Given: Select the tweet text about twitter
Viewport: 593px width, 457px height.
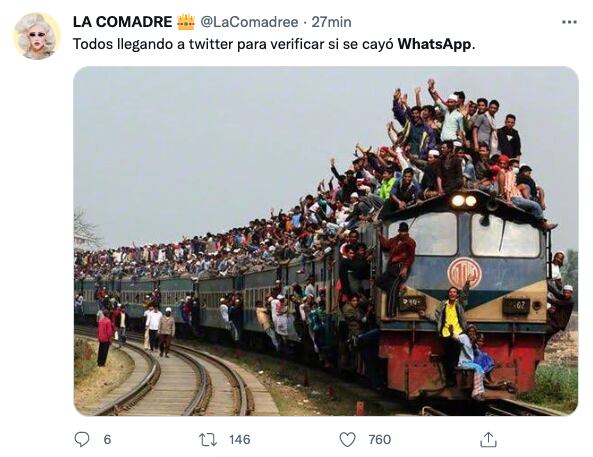Looking at the screenshot, I should tap(274, 44).
